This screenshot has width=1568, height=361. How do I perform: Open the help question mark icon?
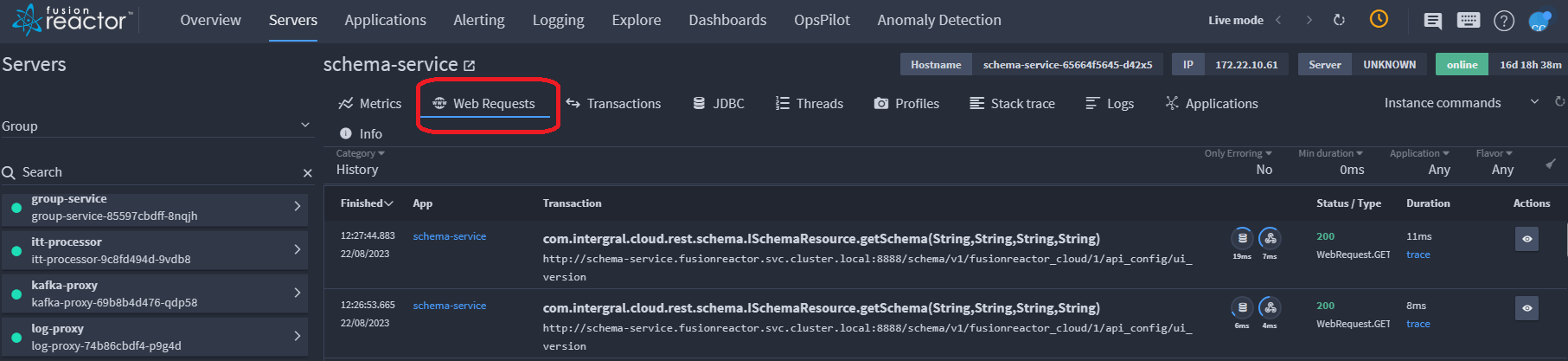coord(1504,21)
